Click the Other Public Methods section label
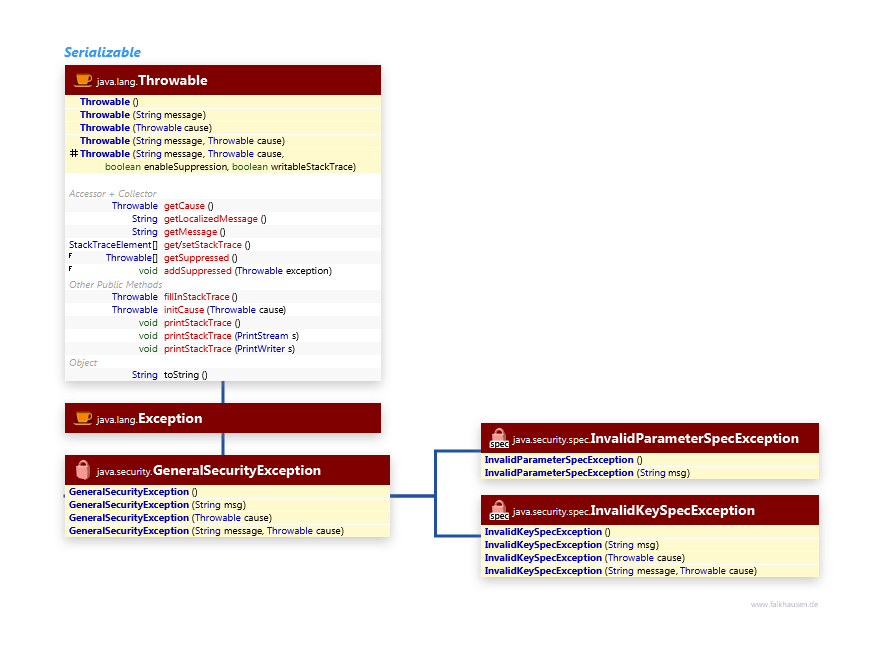875x650 pixels. 116,285
